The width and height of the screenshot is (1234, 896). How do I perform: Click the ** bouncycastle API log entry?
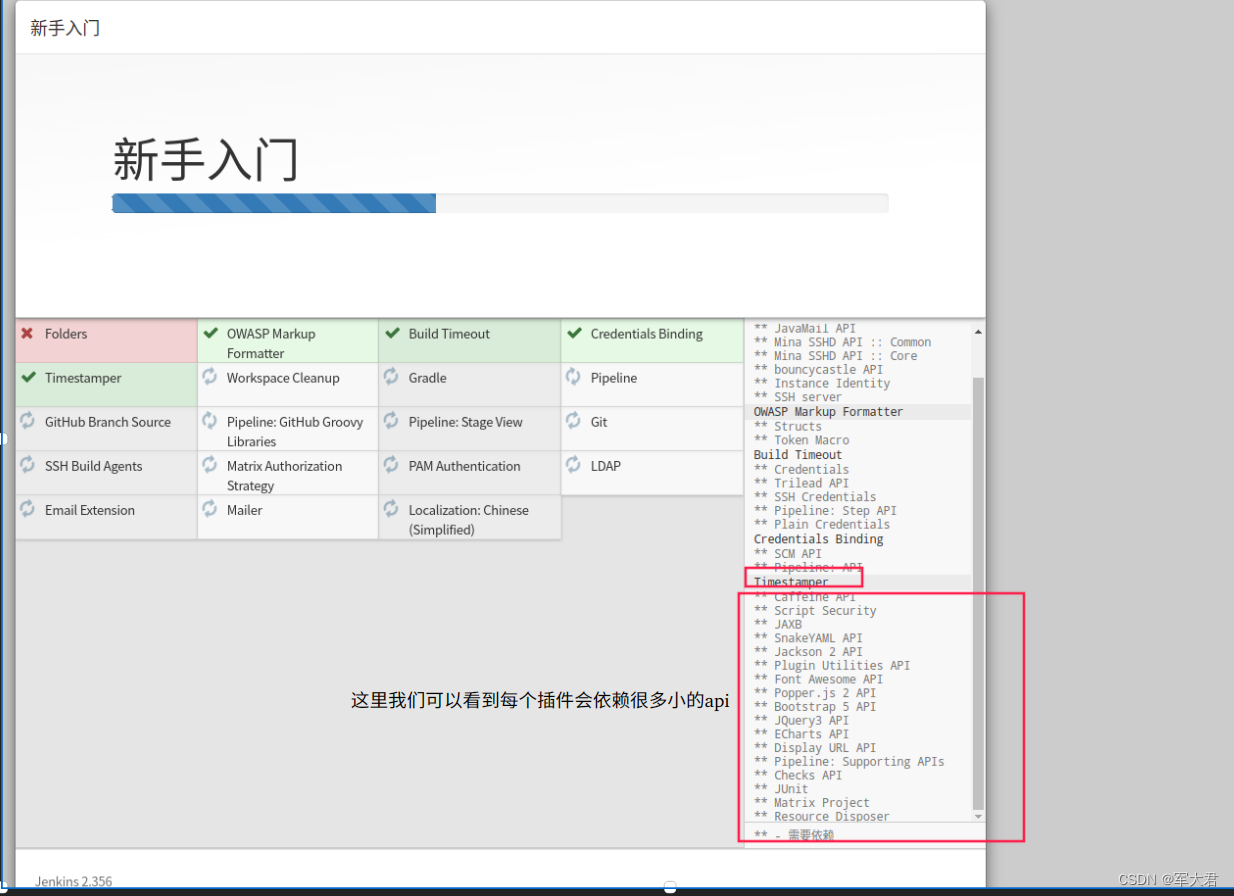click(818, 370)
